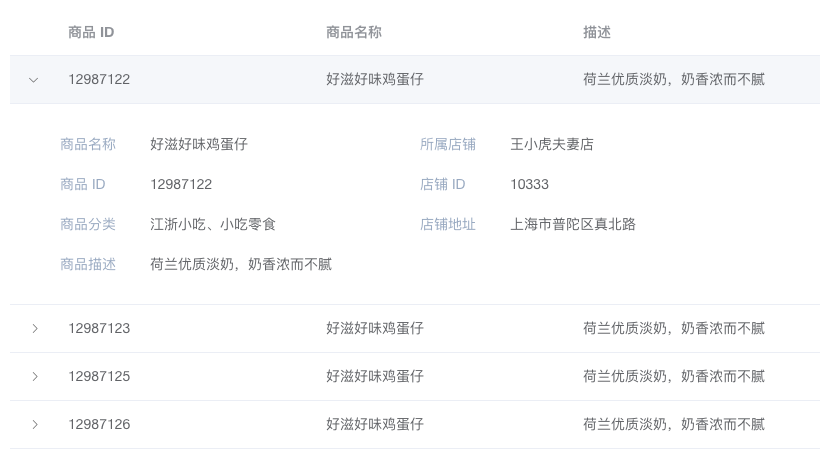Click shop ID value 10333
Image resolution: width=820 pixels, height=460 pixels.
coord(529,184)
